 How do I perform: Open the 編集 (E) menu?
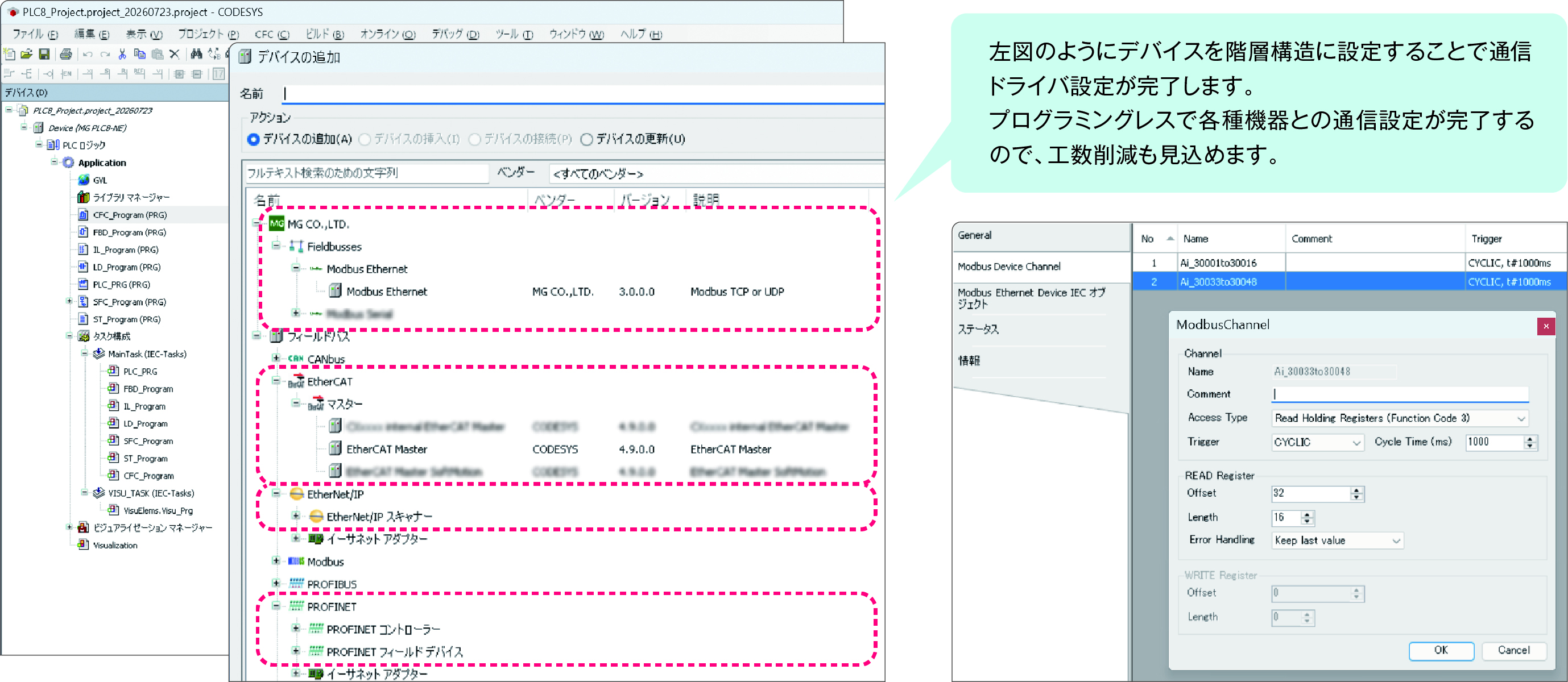[92, 34]
